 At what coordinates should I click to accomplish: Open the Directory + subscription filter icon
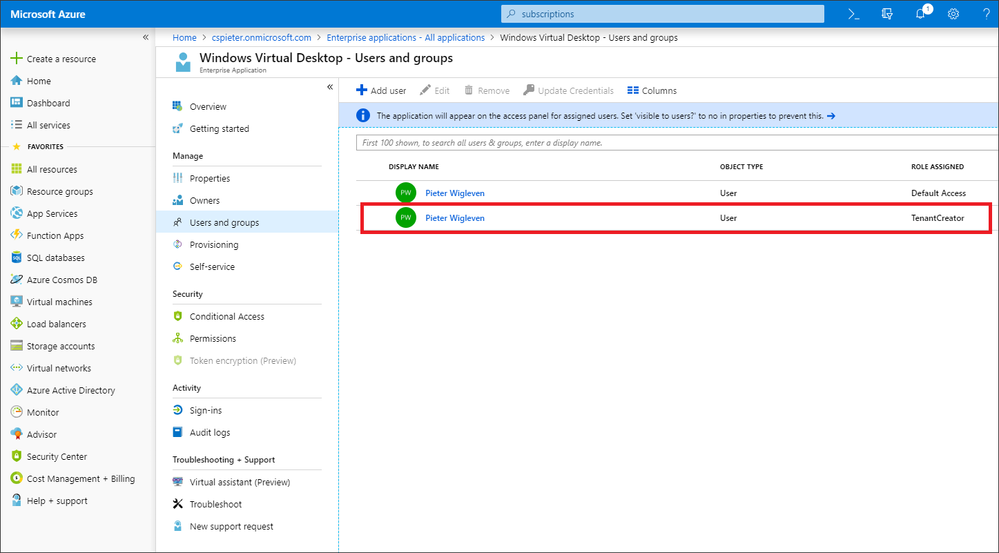[x=887, y=14]
